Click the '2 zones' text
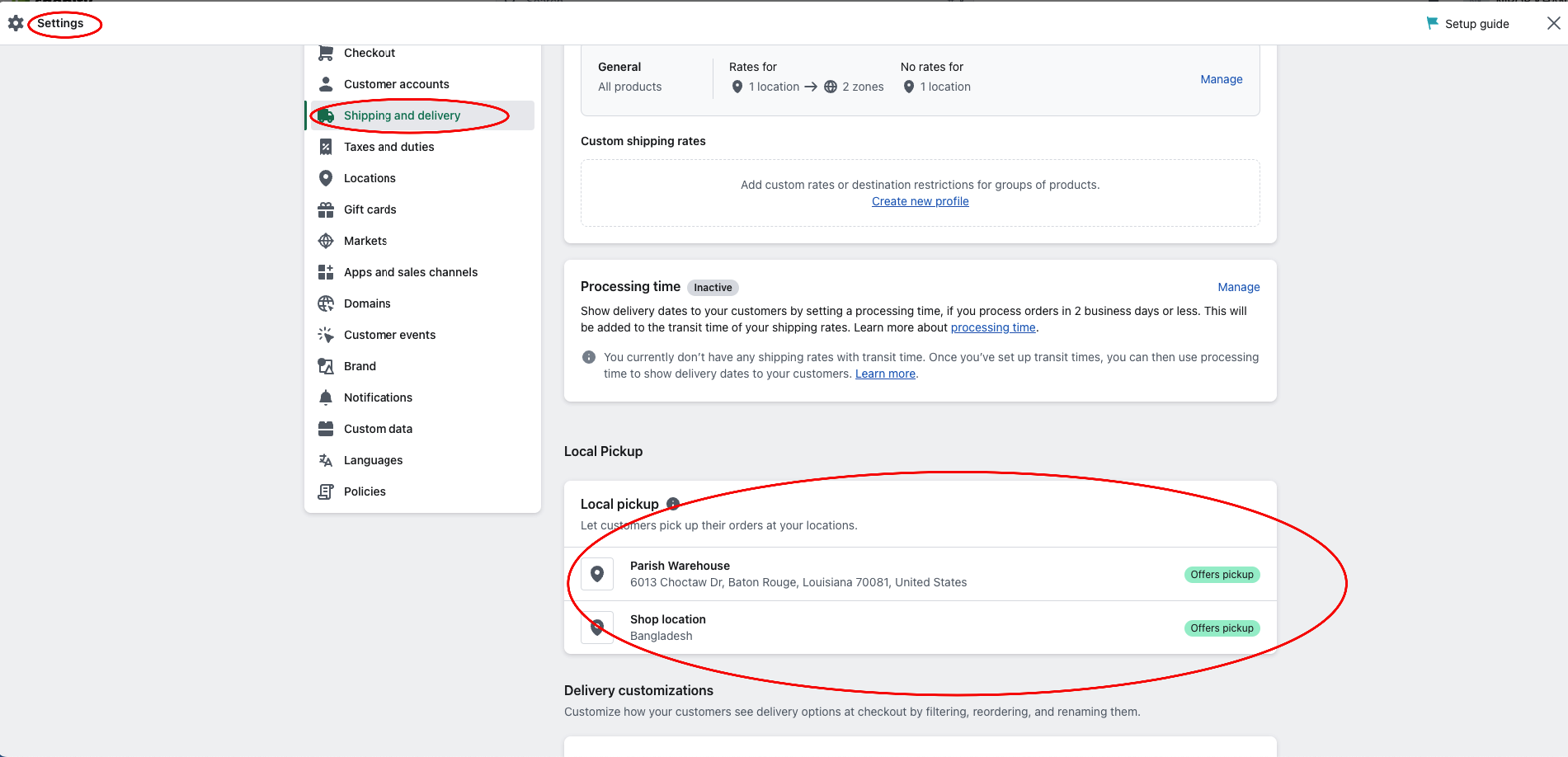Screen dimensions: 1568x757 863,87
